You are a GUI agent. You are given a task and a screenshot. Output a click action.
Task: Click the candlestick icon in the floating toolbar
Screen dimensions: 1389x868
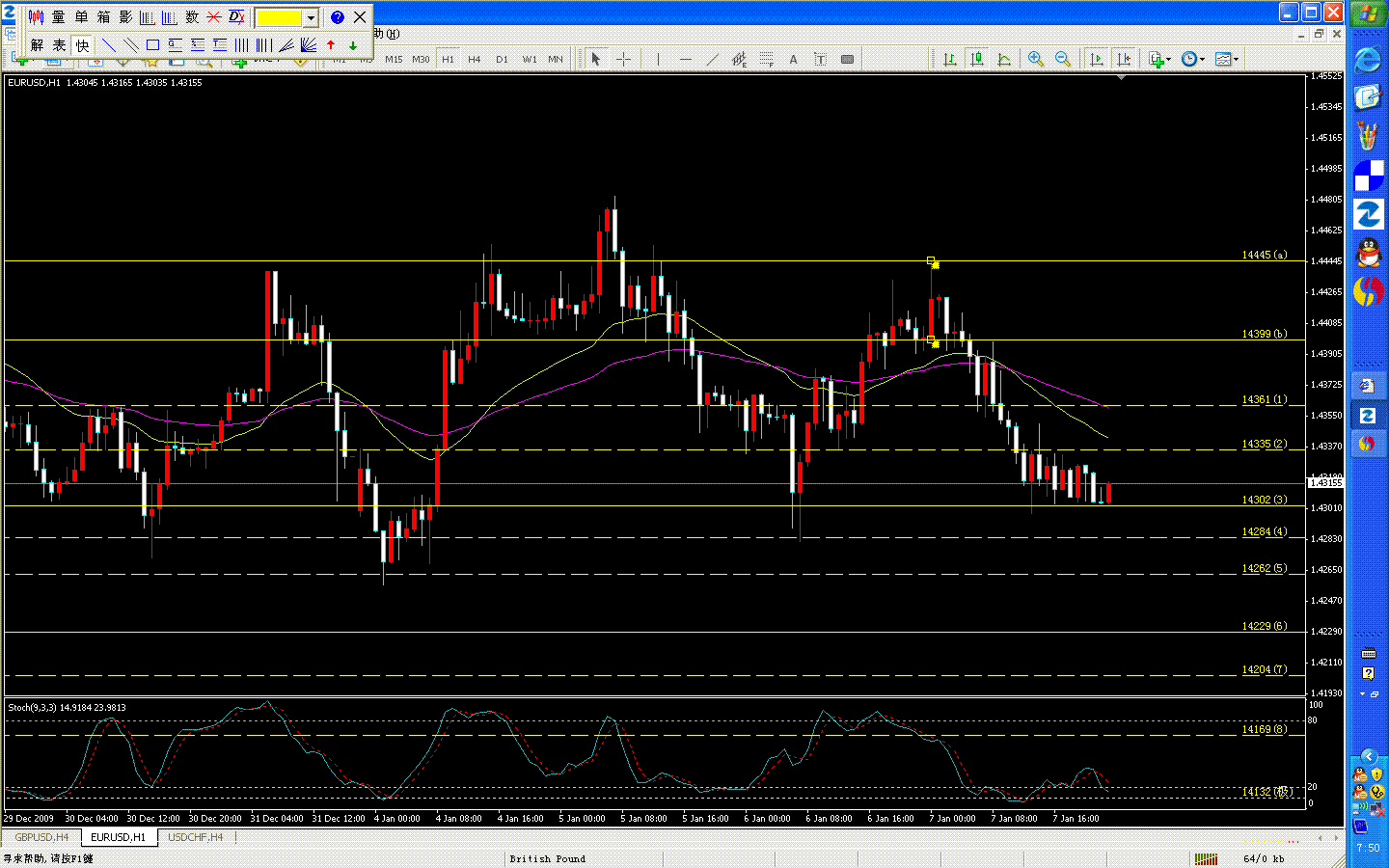(x=37, y=17)
